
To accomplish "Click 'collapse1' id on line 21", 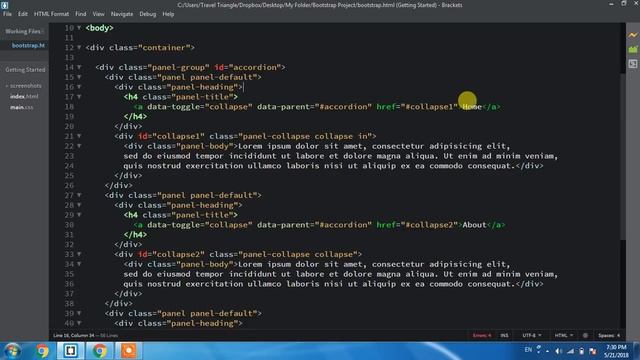I will [178, 136].
